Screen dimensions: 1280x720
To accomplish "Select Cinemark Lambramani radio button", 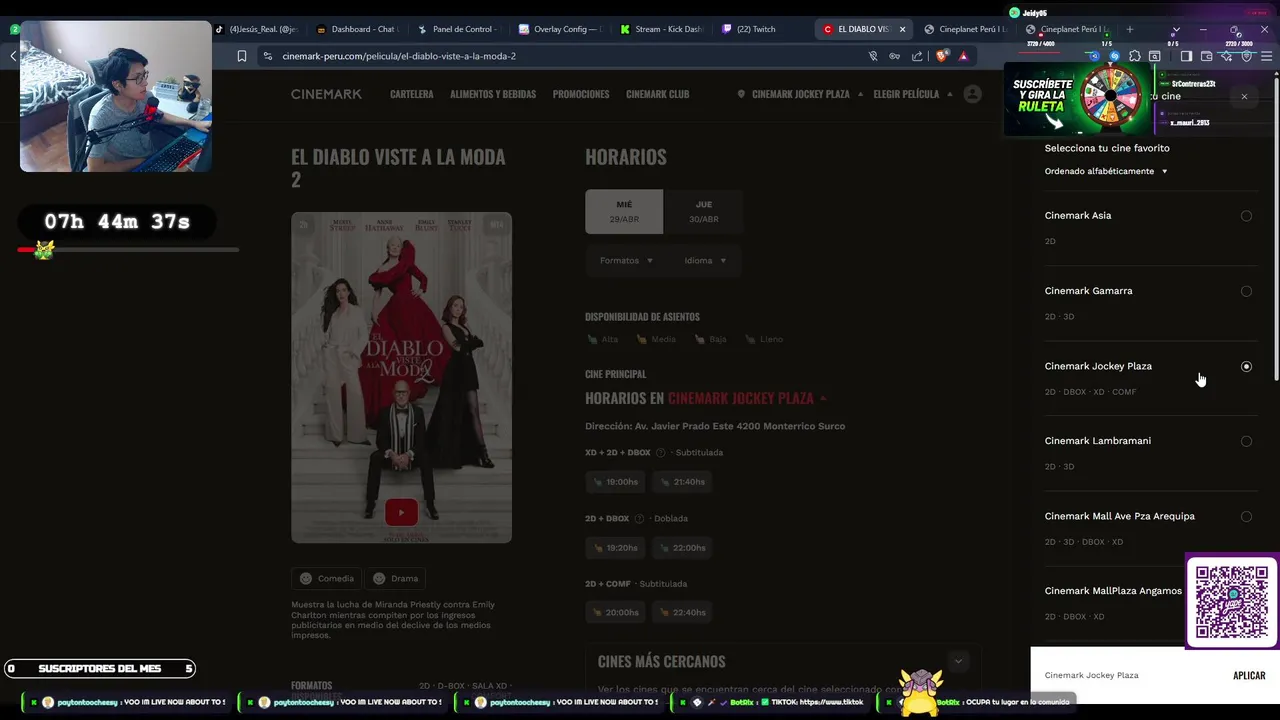I will coord(1246,441).
